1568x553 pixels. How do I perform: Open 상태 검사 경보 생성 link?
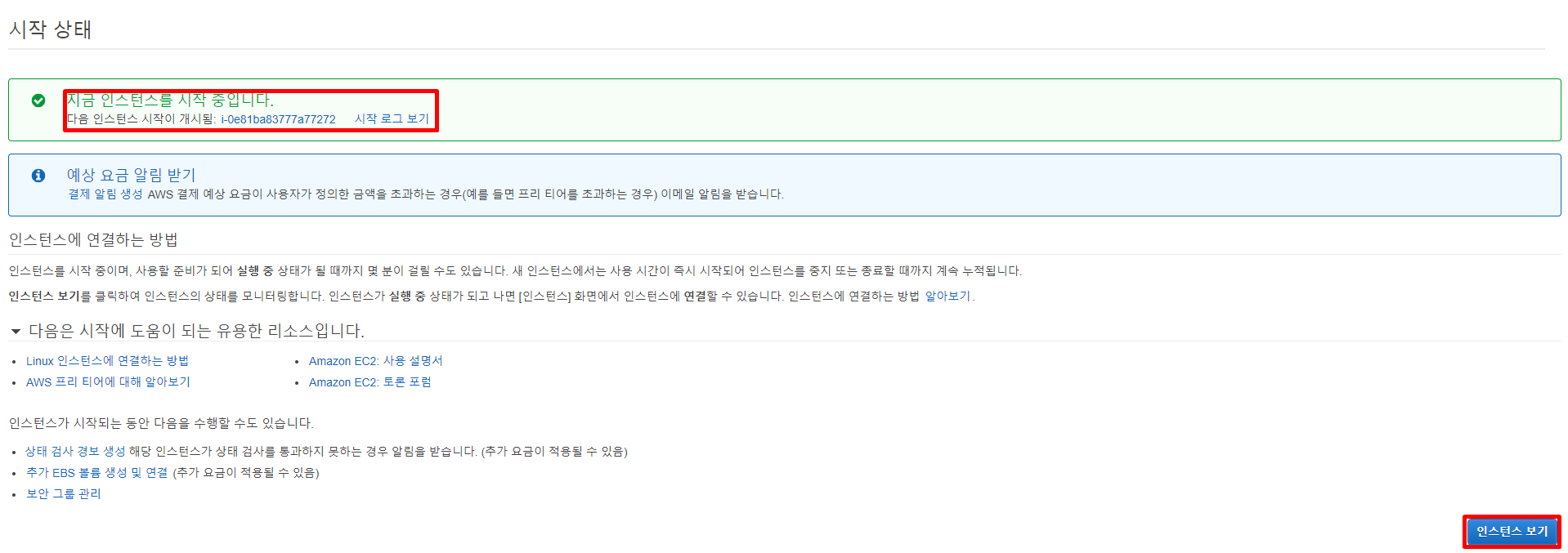pos(75,452)
